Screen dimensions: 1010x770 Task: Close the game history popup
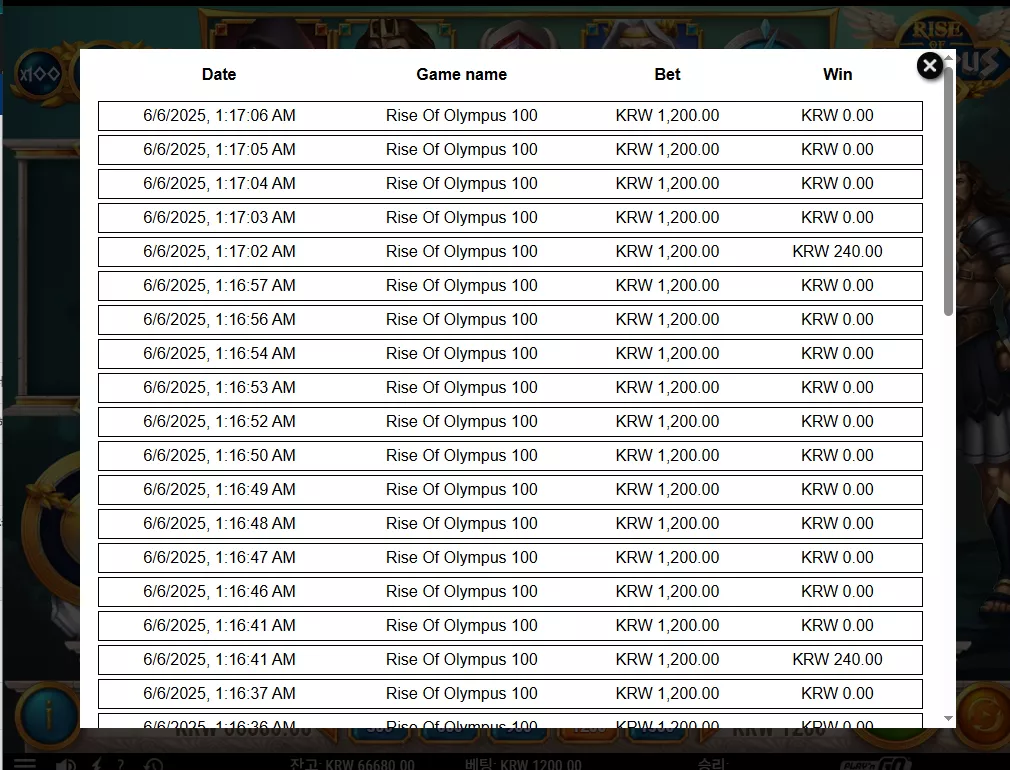tap(929, 66)
